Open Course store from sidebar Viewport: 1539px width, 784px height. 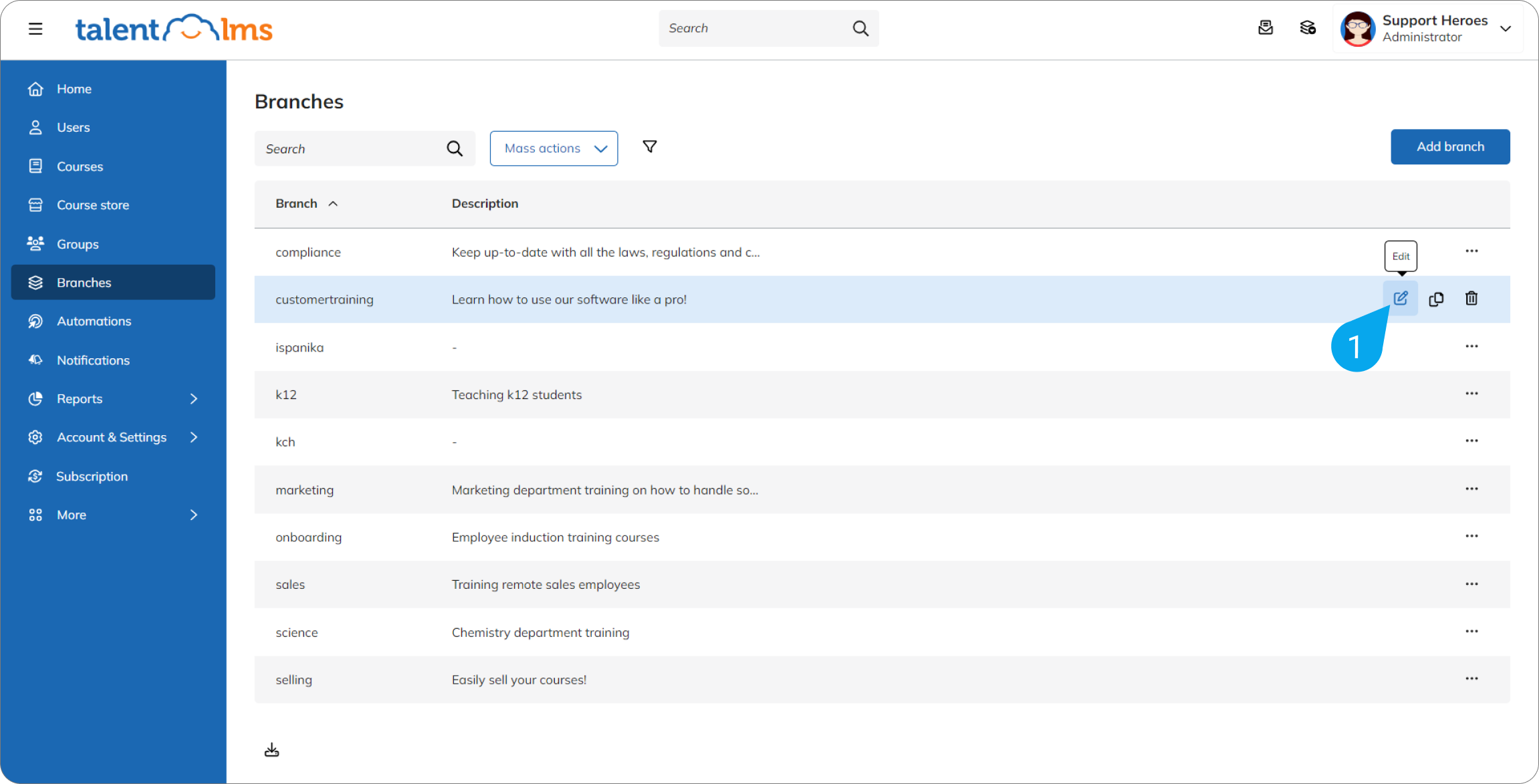pyautogui.click(x=93, y=205)
